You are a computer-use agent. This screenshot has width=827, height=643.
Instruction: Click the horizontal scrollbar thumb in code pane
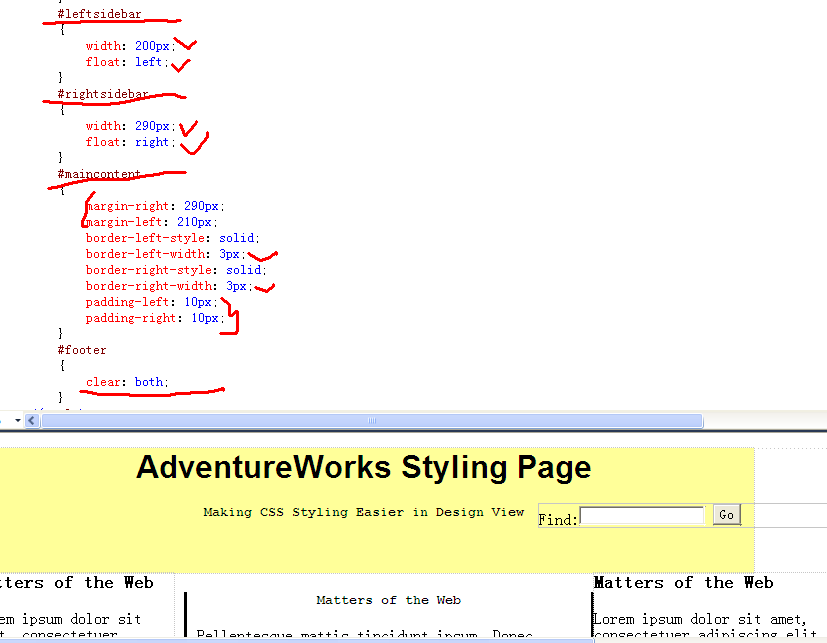[x=370, y=421]
